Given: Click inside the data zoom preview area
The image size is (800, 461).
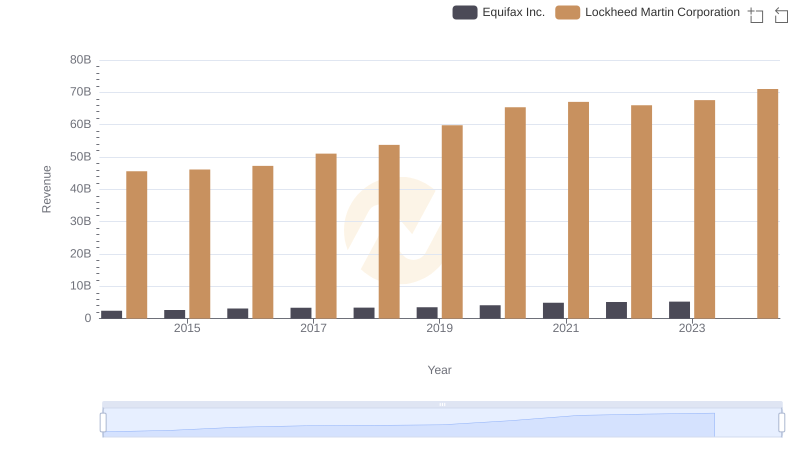Looking at the screenshot, I should coord(442,423).
